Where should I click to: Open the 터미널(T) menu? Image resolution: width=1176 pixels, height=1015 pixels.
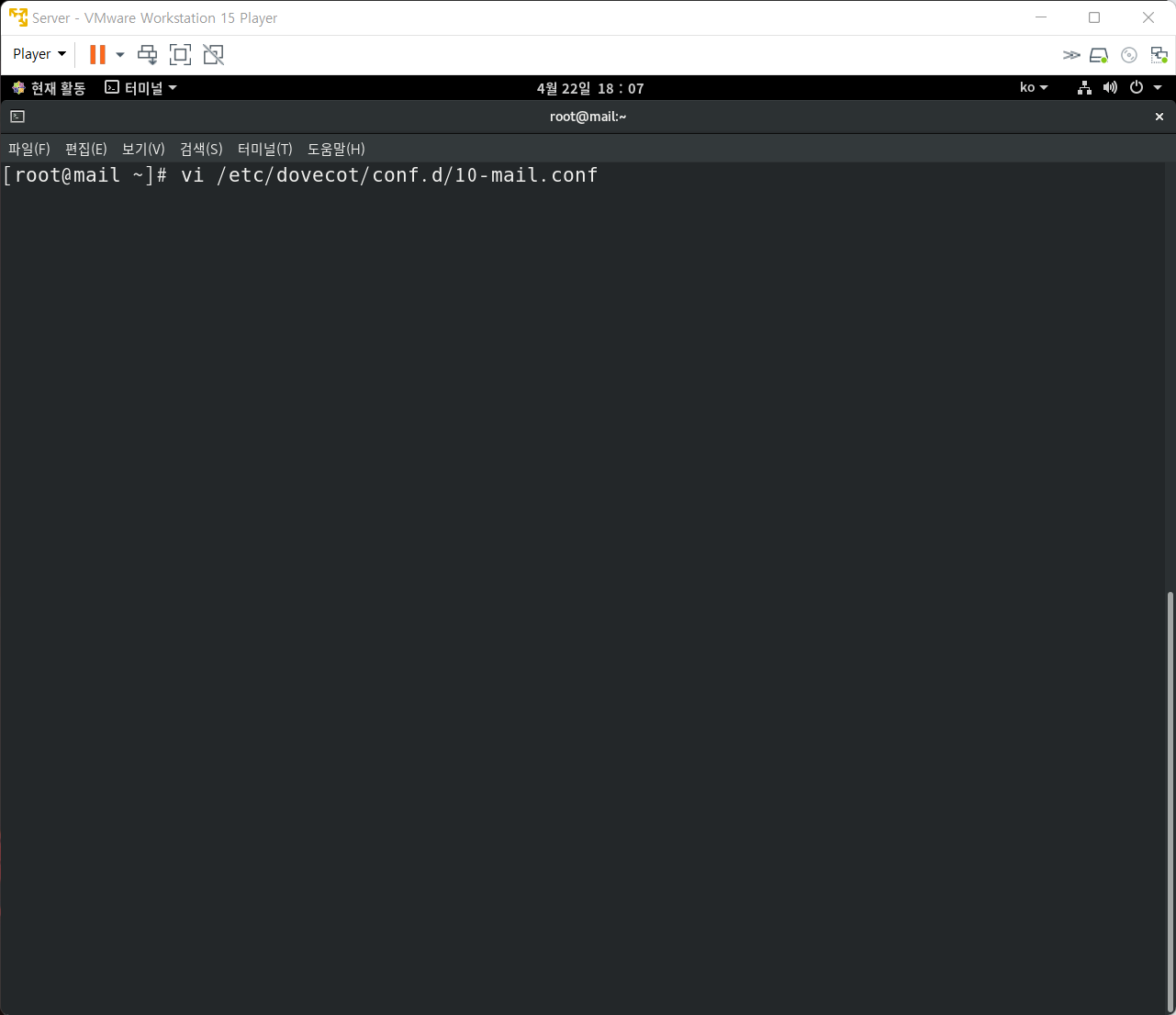(x=265, y=149)
